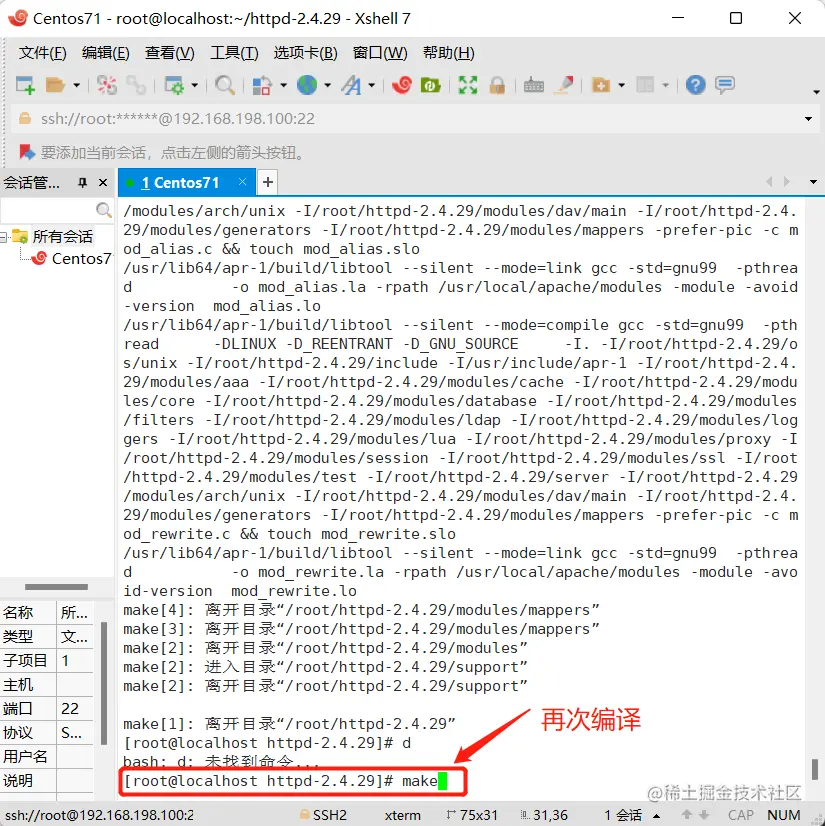Click the Reconnect link icon
825x826 pixels.
[136, 85]
